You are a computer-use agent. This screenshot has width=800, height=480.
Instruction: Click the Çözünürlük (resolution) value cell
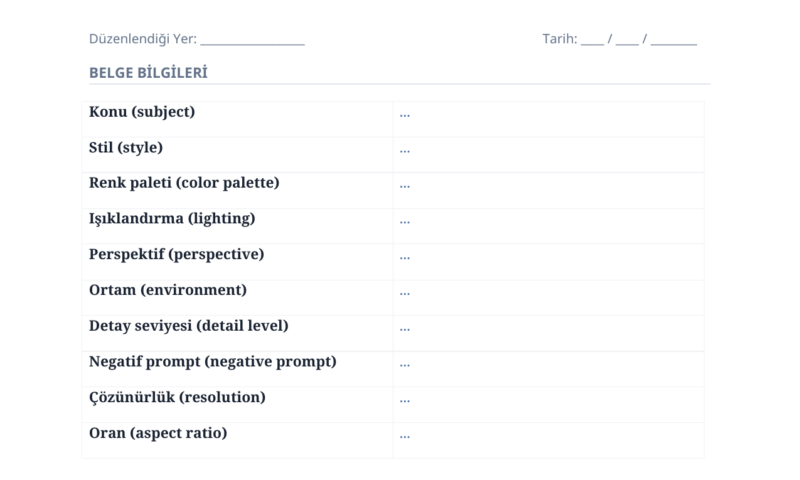tap(549, 405)
